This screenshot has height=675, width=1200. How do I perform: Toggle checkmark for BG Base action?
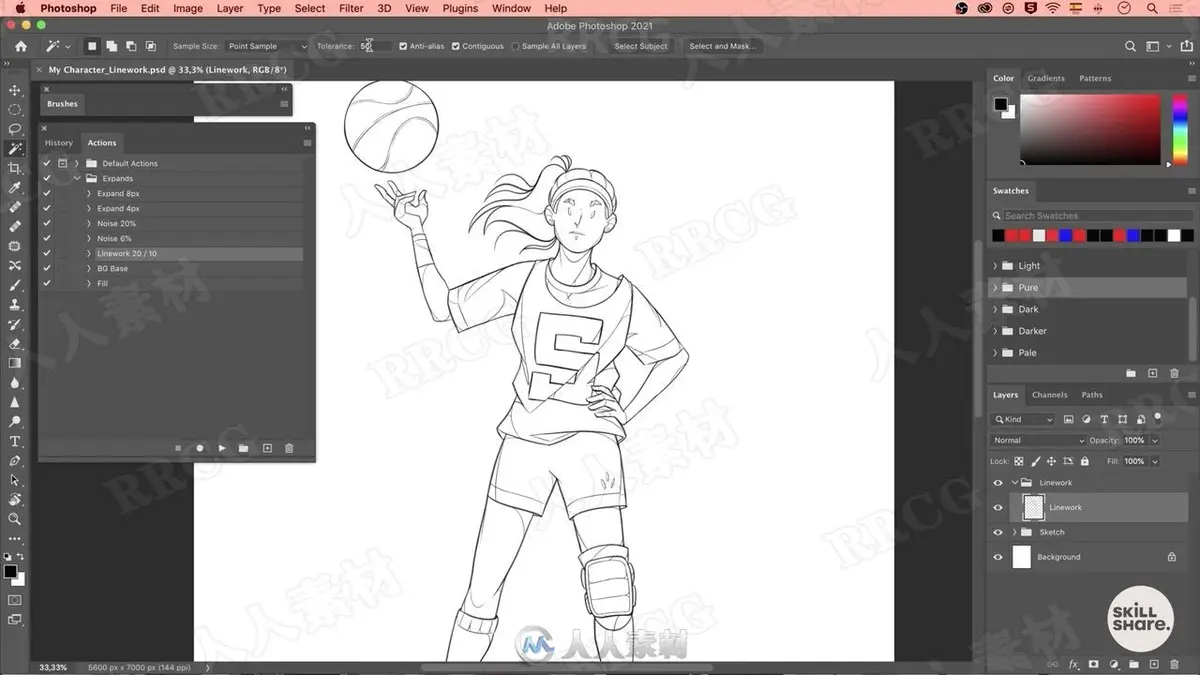(47, 268)
